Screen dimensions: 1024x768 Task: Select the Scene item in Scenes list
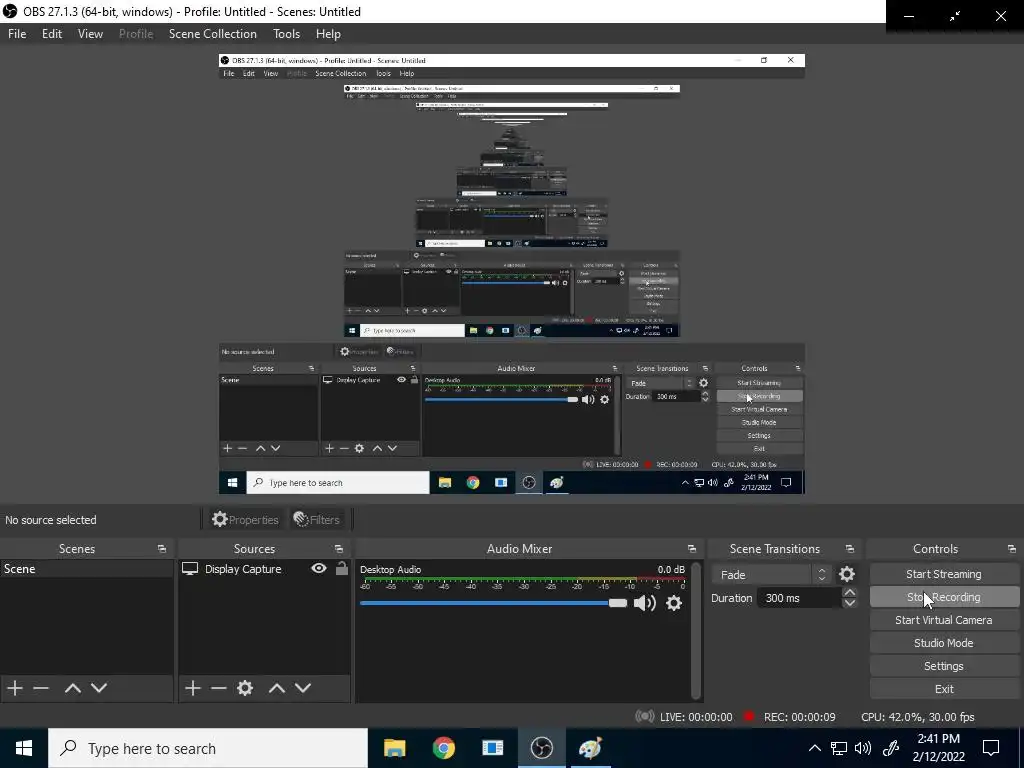click(86, 569)
